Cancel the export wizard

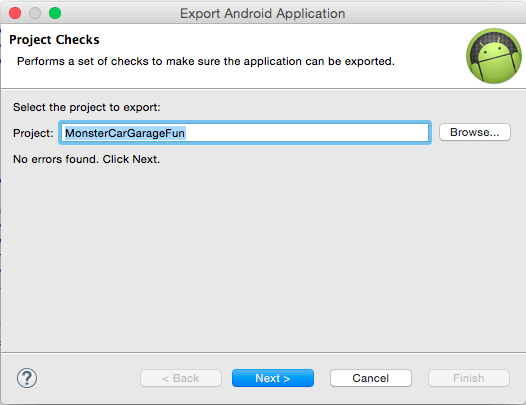[371, 378]
